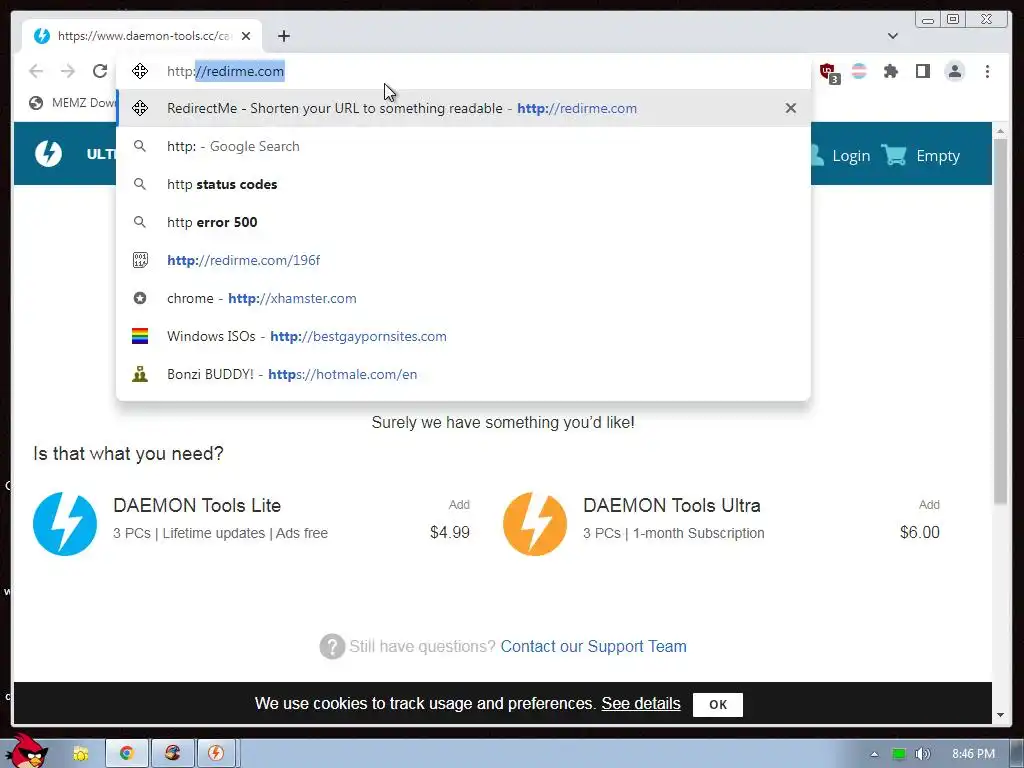Pick the 'http error 500' suggestion
Image resolution: width=1024 pixels, height=768 pixels.
[464, 222]
